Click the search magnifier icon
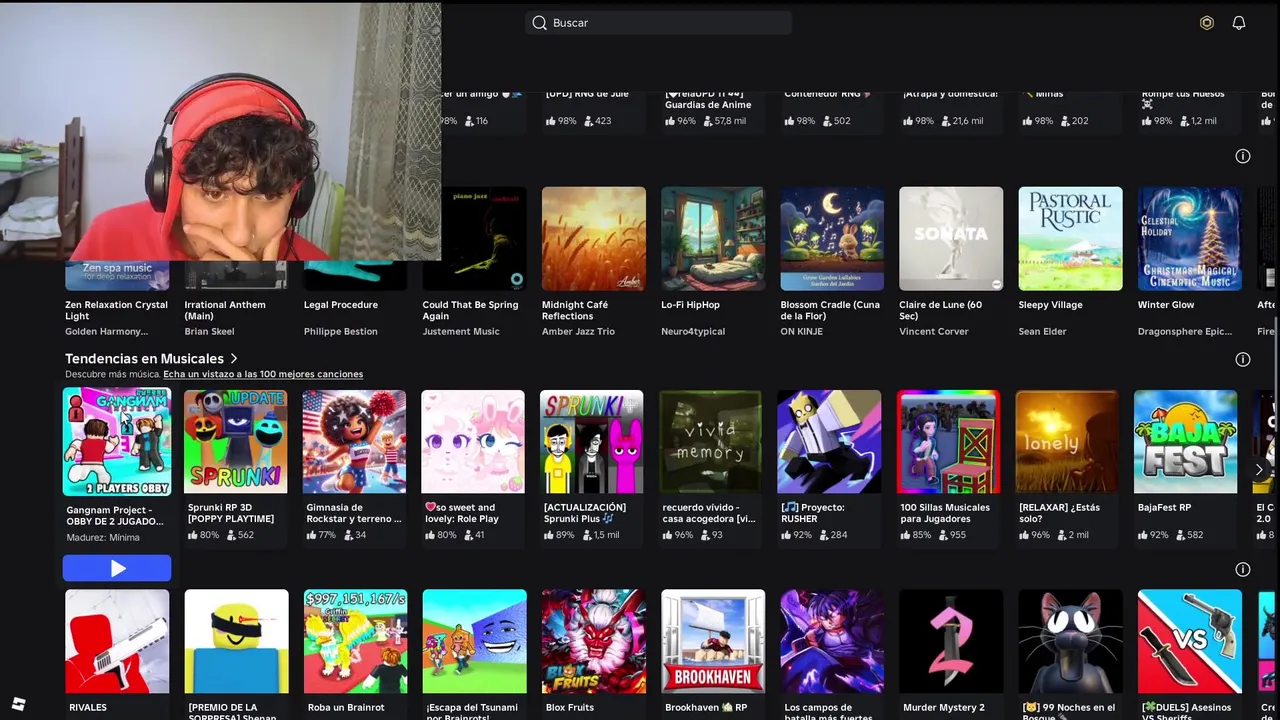This screenshot has width=1280, height=720. [540, 23]
